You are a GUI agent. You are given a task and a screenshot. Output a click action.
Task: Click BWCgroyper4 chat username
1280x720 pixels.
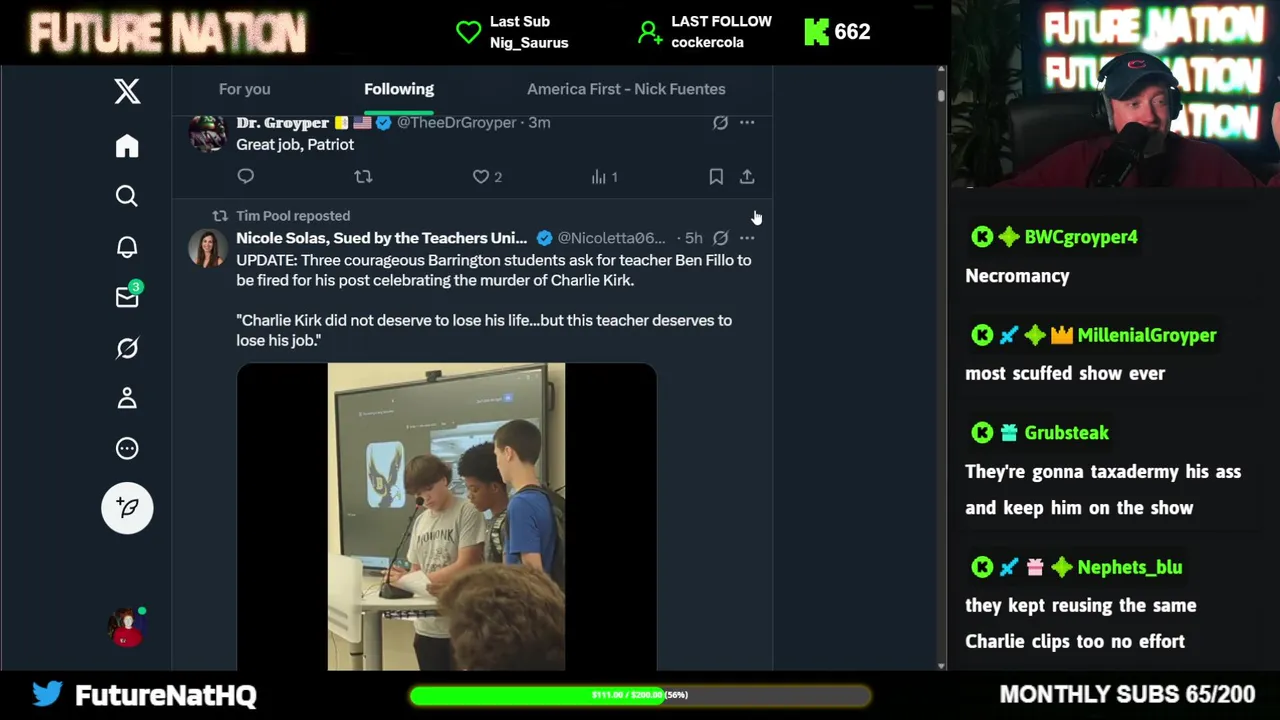click(x=1081, y=237)
